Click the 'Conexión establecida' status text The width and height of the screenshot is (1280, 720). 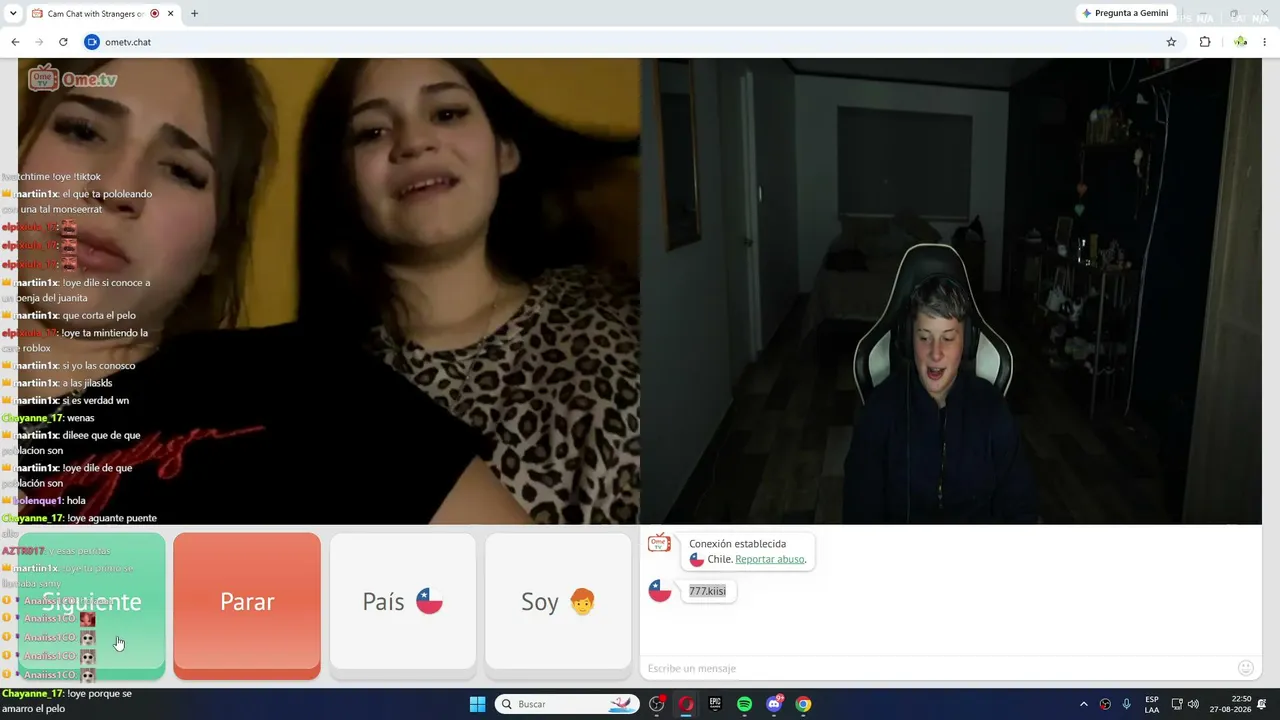(x=737, y=544)
